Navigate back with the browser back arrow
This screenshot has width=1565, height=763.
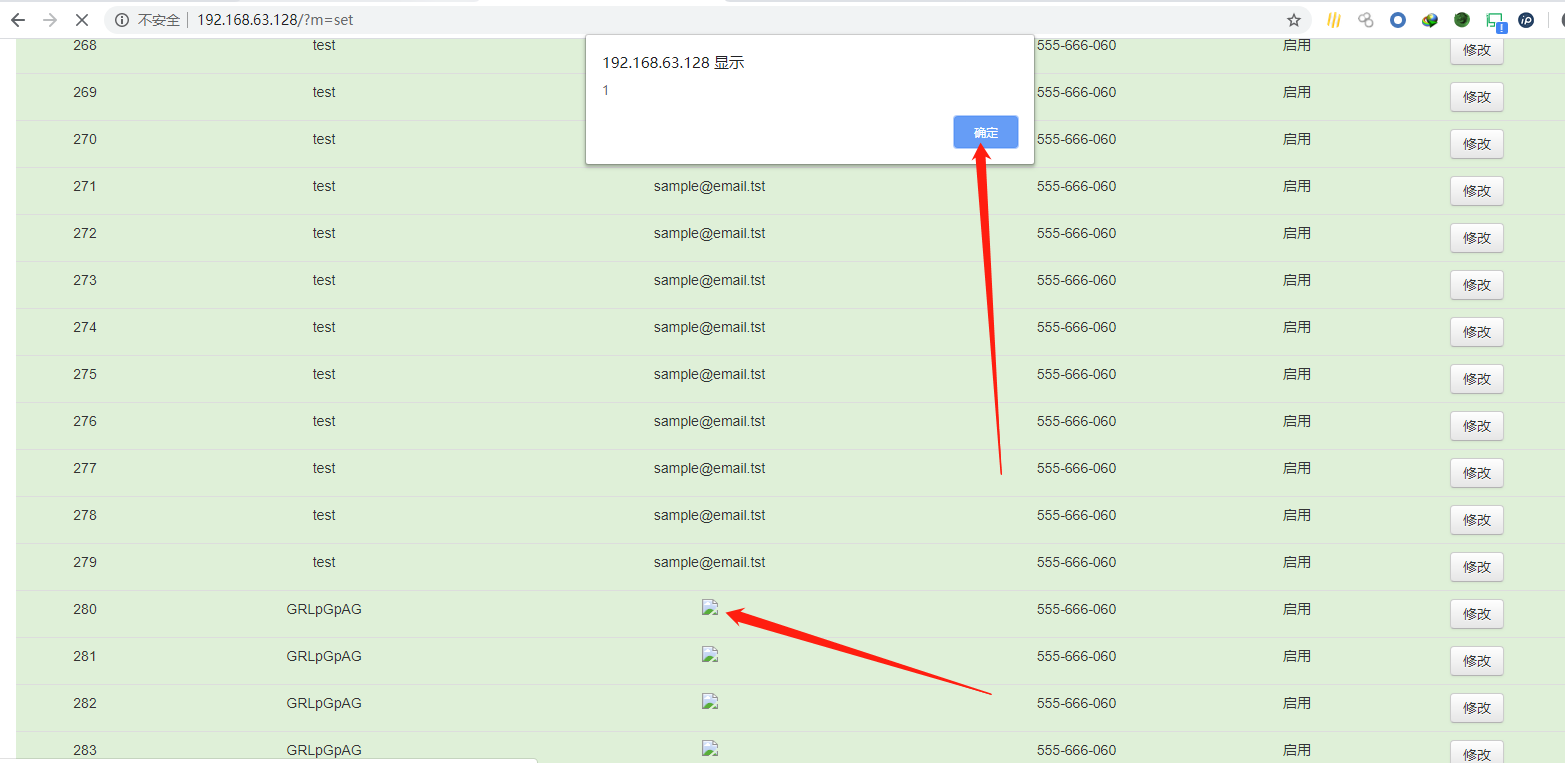click(x=18, y=19)
